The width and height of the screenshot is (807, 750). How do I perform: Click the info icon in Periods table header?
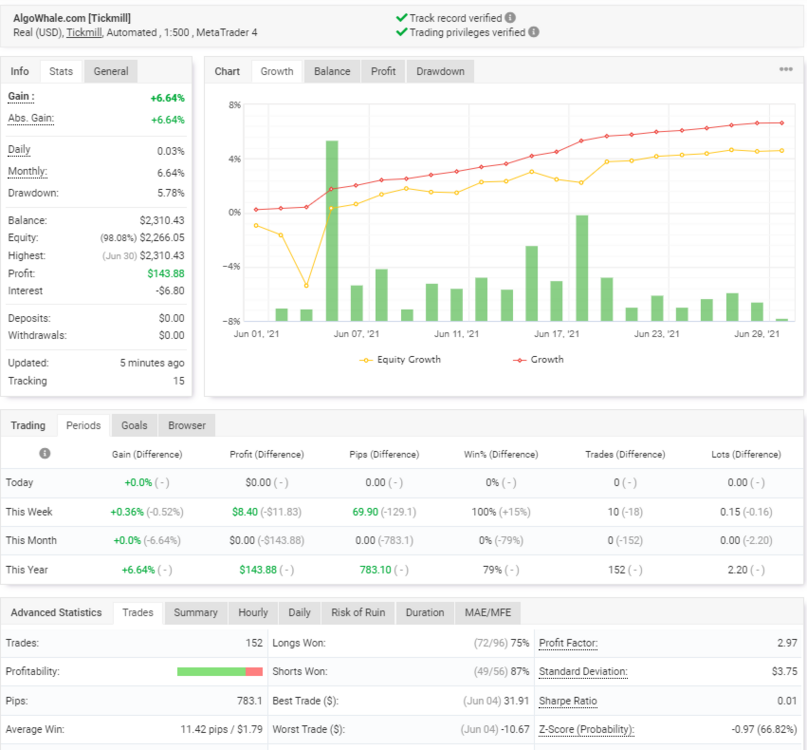(45, 453)
